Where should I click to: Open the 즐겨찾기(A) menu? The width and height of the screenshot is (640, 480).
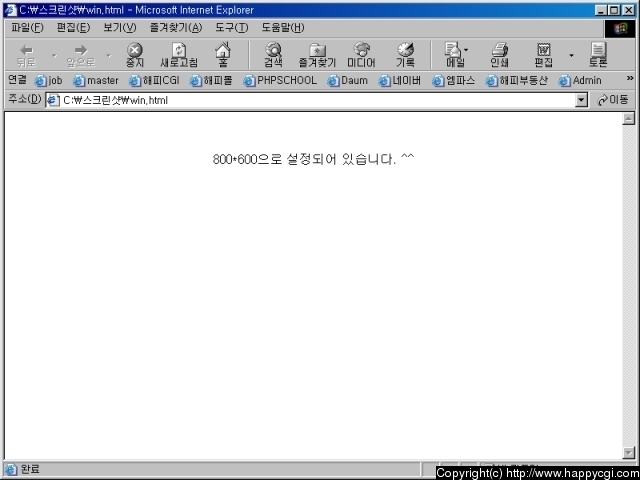[x=176, y=28]
